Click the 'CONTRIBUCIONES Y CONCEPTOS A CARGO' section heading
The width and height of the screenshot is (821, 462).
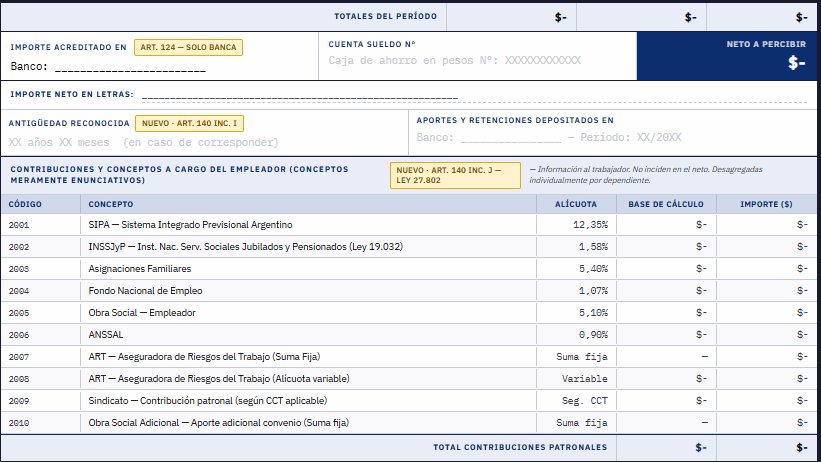coord(179,174)
